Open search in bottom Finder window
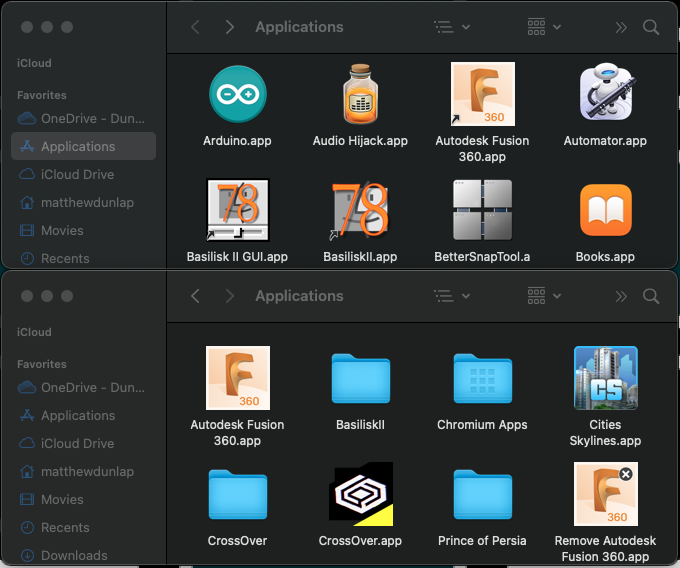The image size is (680, 568). pos(651,296)
